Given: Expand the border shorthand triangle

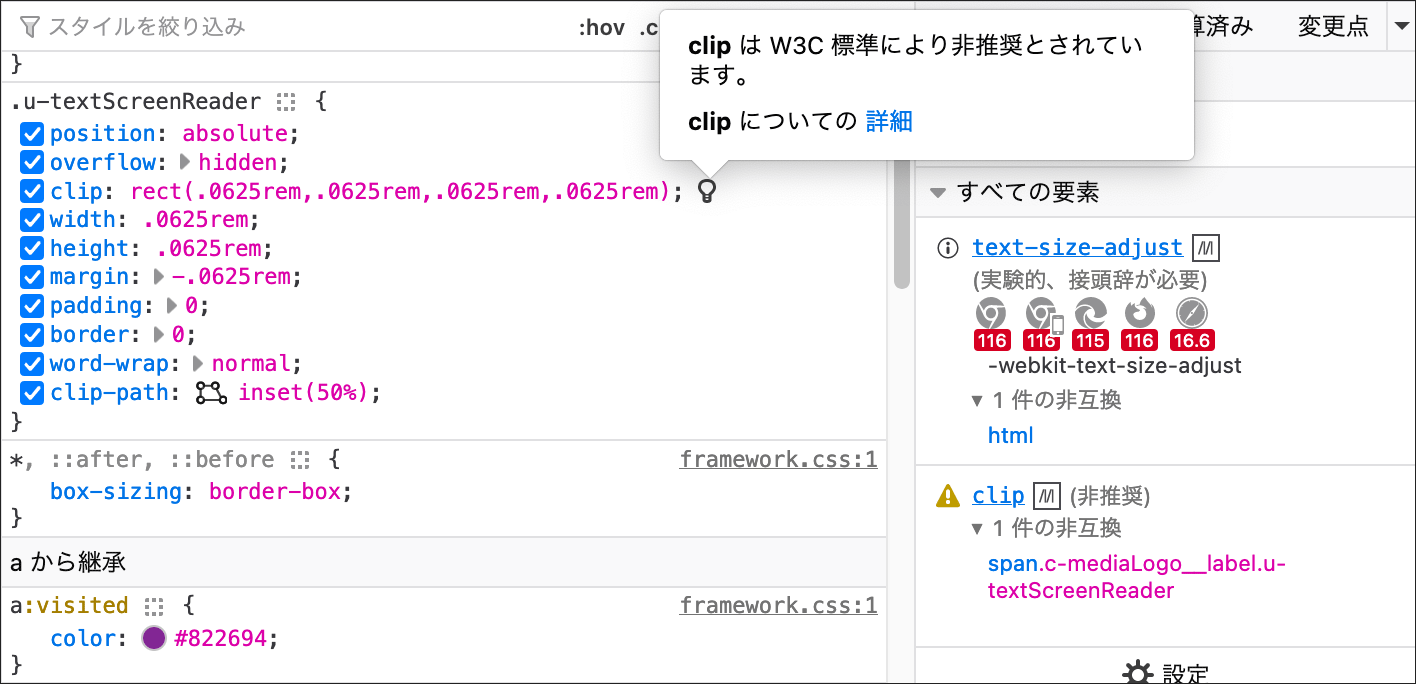Looking at the screenshot, I should (159, 335).
